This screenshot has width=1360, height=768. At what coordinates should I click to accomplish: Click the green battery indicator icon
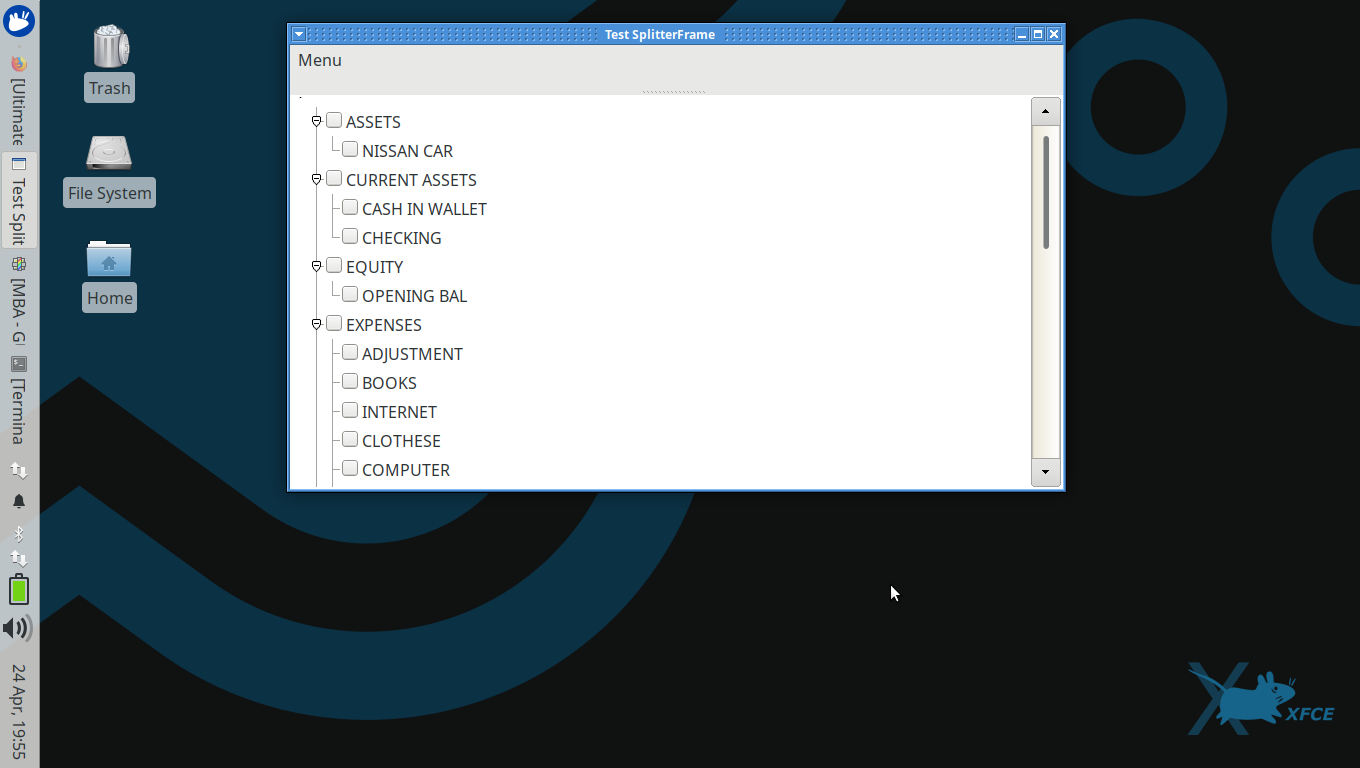[19, 590]
